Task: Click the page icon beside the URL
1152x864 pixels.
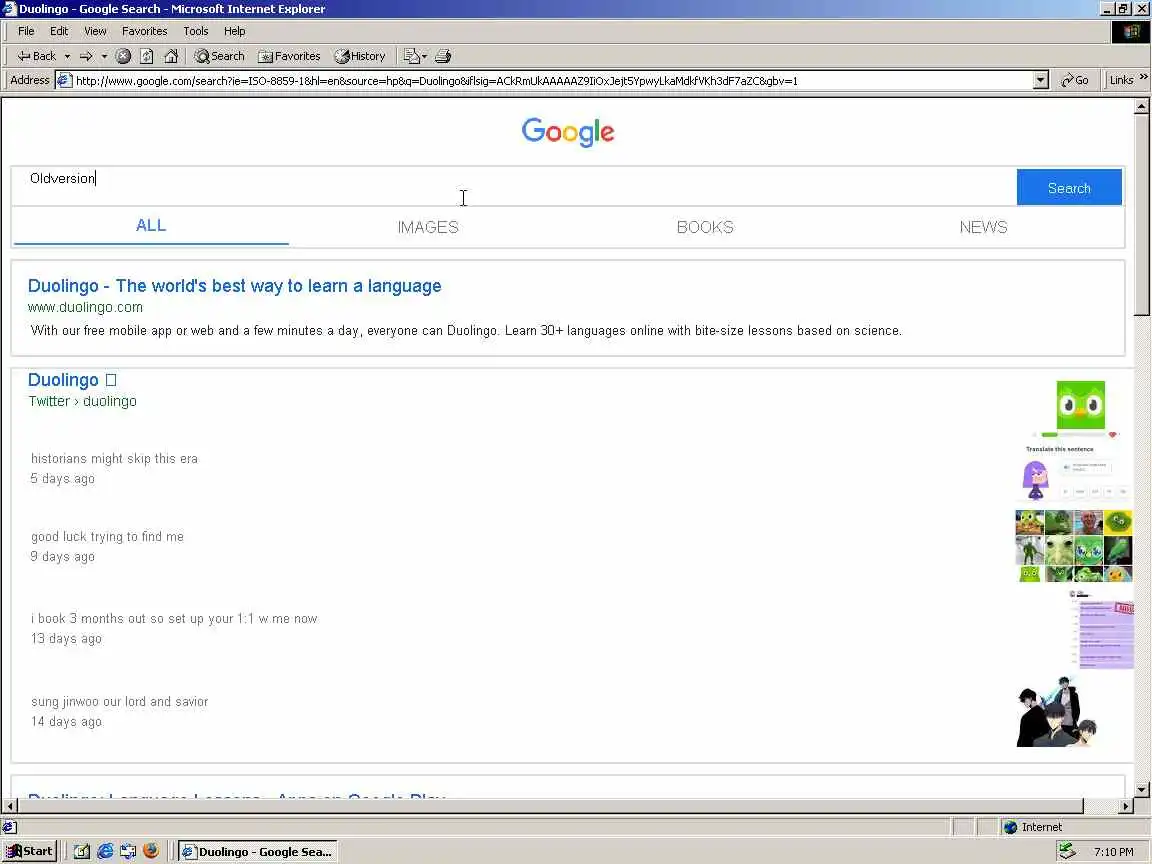Action: 65,81
